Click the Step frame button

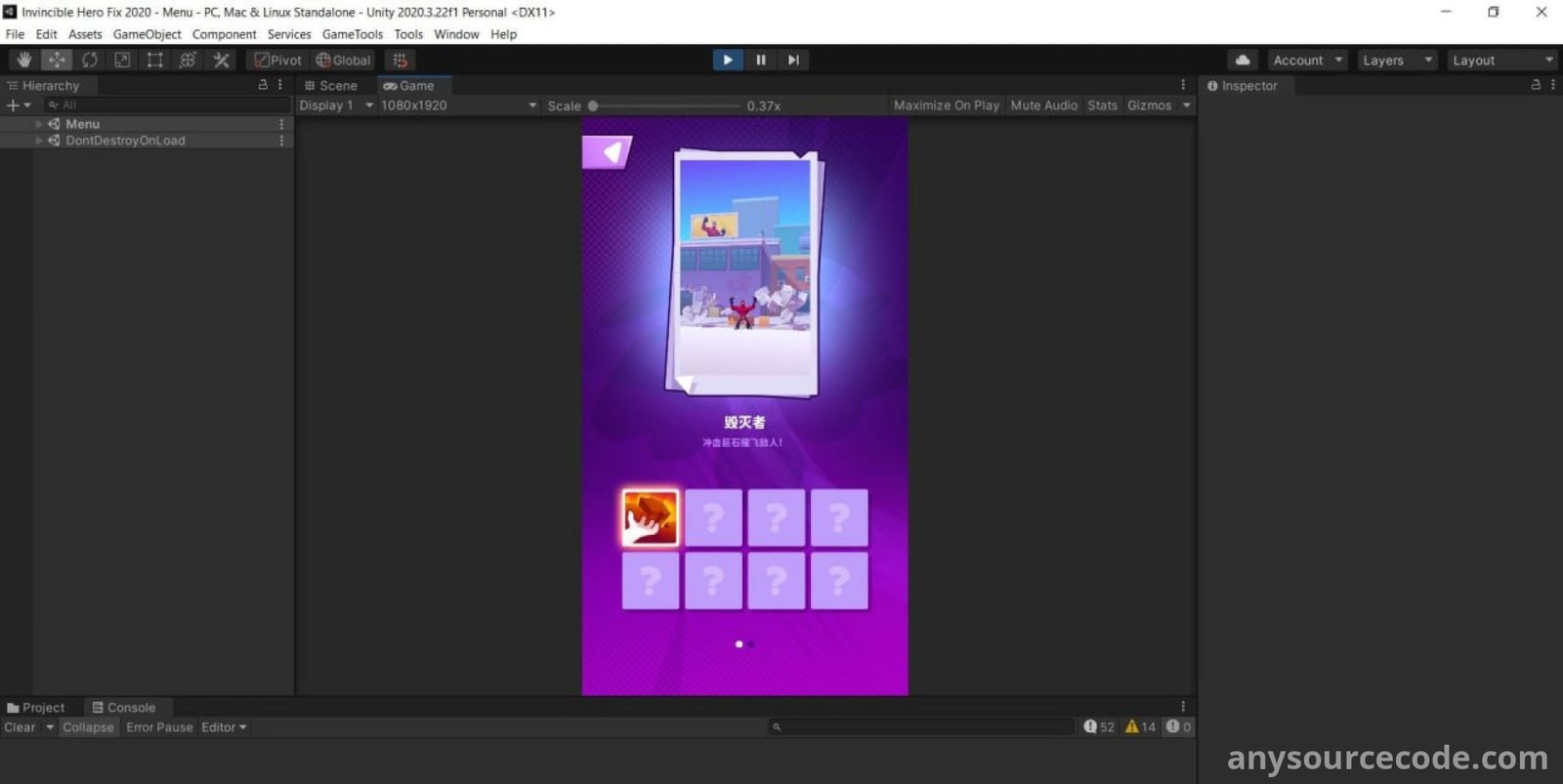(793, 60)
